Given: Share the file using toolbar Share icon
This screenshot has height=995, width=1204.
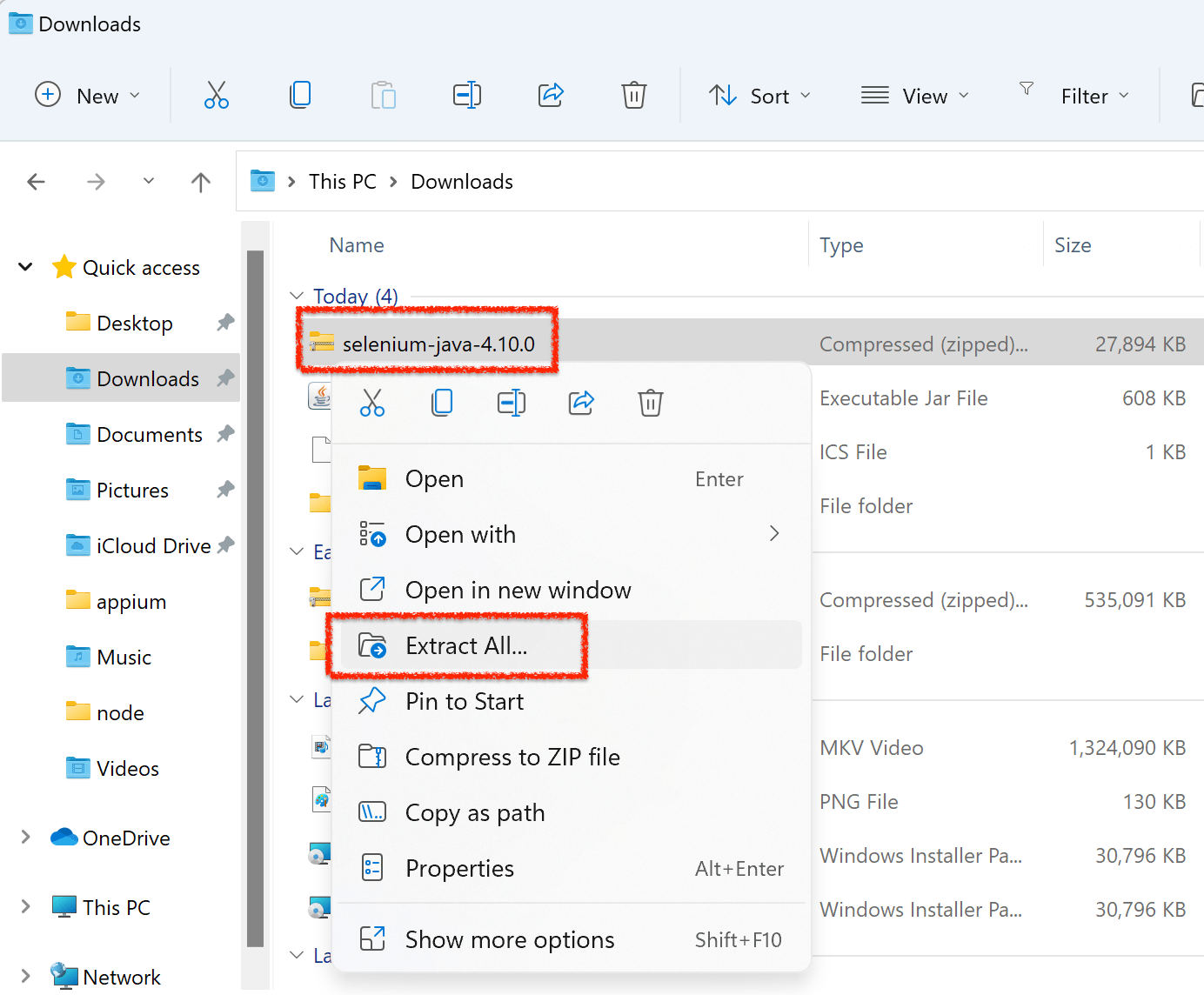Looking at the screenshot, I should coord(551,95).
